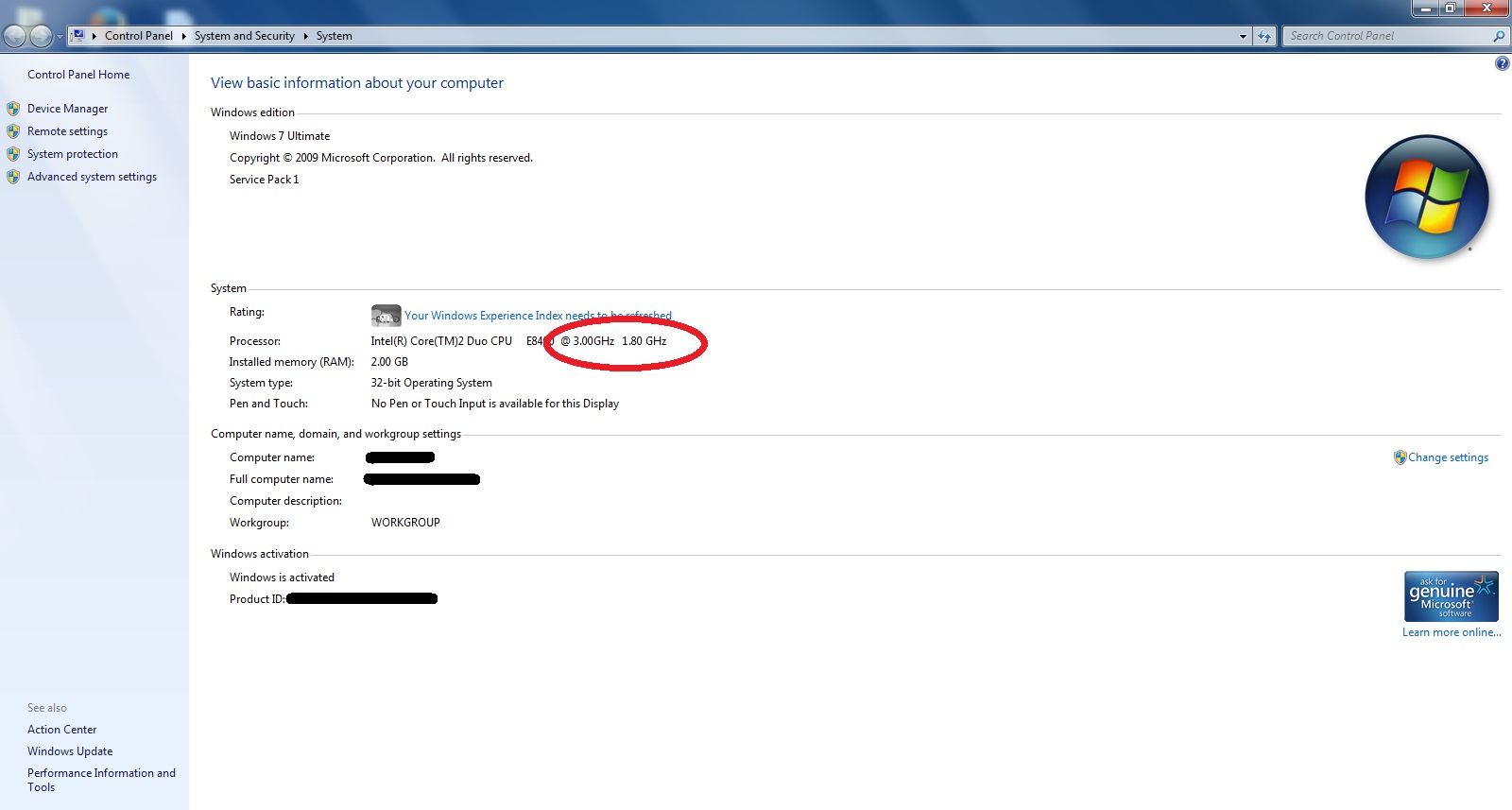
Task: Go to Control Panel Home
Action: pos(78,75)
